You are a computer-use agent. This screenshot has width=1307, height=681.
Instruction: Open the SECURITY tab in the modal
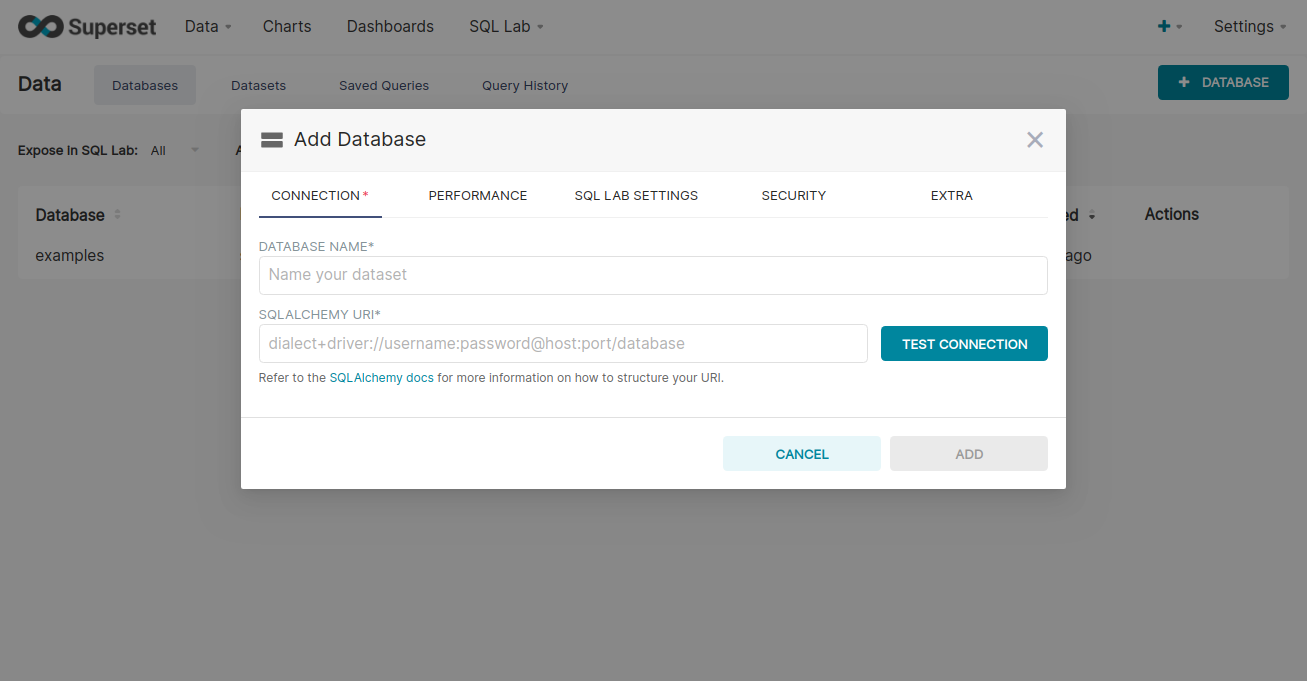793,195
